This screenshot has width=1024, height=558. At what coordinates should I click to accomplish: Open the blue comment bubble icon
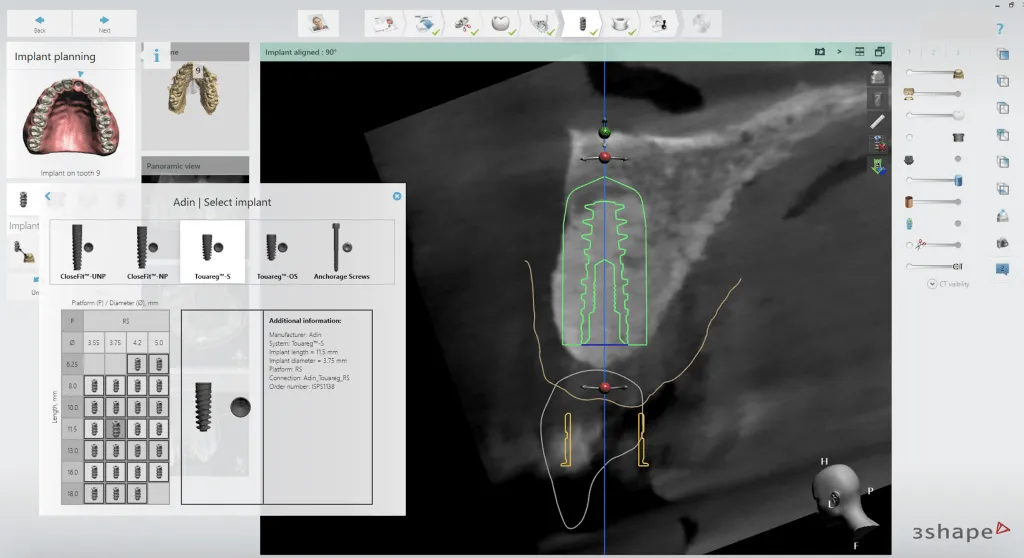click(1003, 269)
